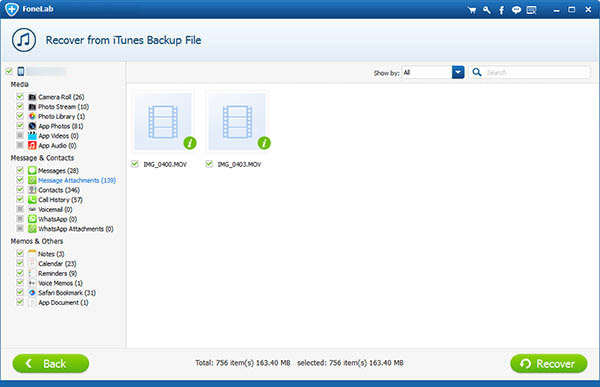Uncheck the Camera Roll checkbox
Image resolution: width=600 pixels, height=387 pixels.
pos(20,96)
